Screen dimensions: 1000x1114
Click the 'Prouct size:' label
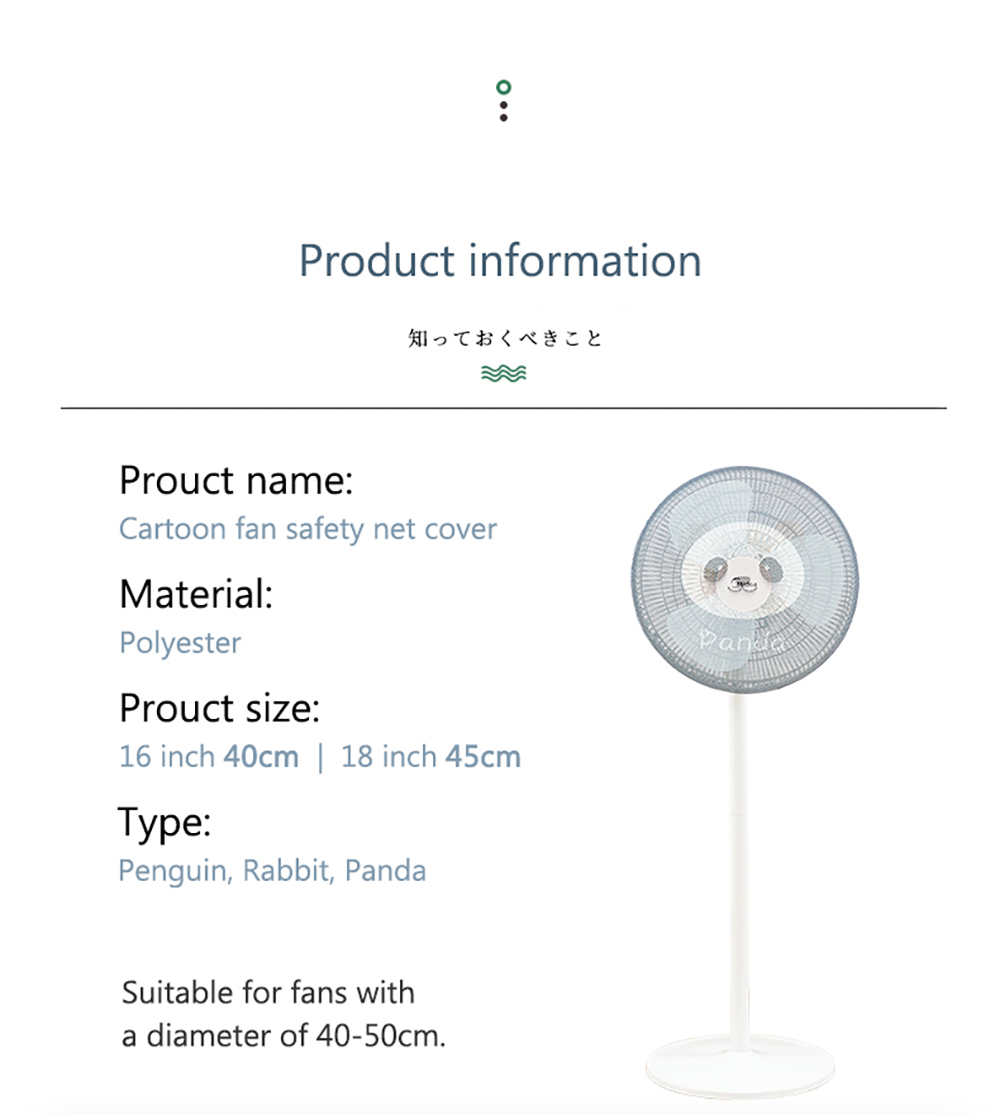[219, 708]
